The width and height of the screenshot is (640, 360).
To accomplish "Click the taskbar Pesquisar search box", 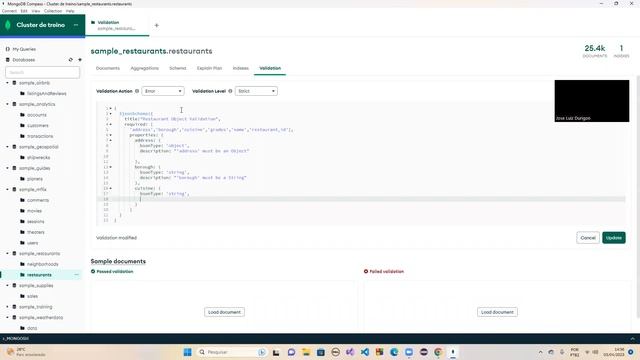I will 232,352.
